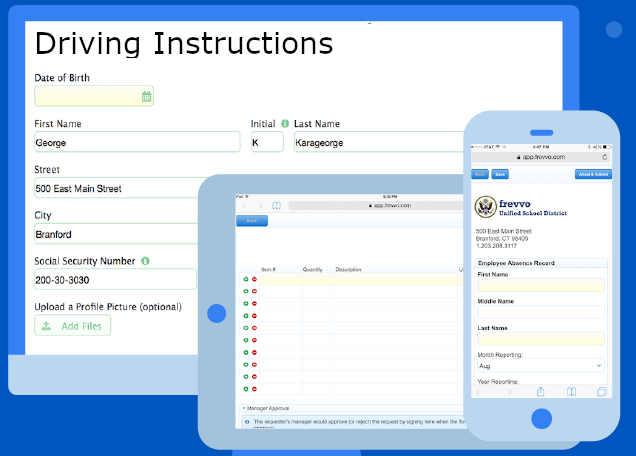This screenshot has width=636, height=456.
Task: Open the Date of Birth calendar picker
Action: pos(146,97)
